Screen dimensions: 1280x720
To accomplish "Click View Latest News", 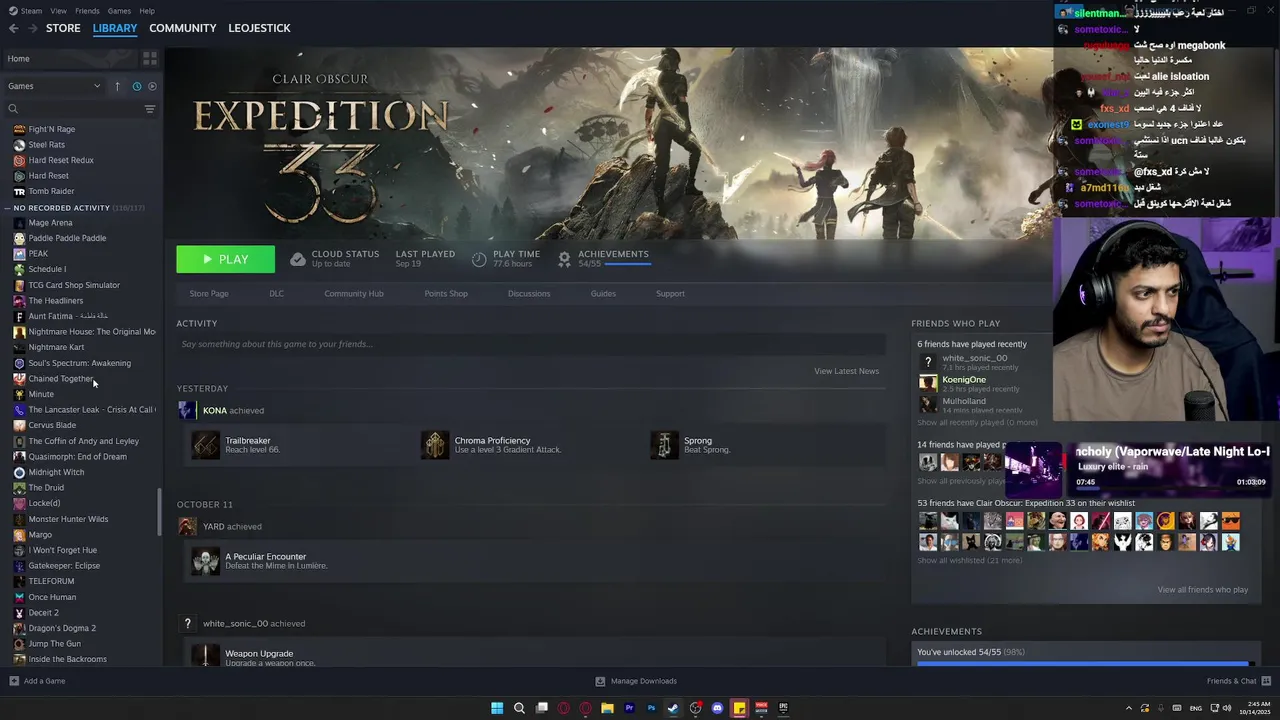I will point(846,371).
